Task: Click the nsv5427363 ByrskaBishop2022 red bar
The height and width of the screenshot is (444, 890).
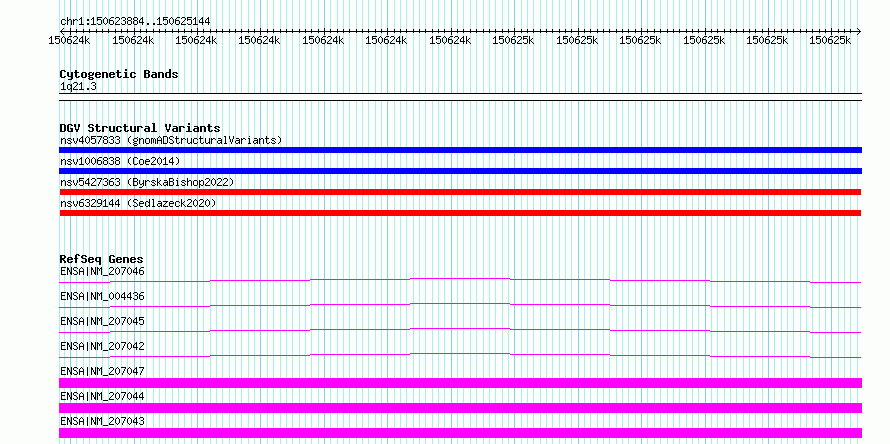Action: [x=460, y=192]
